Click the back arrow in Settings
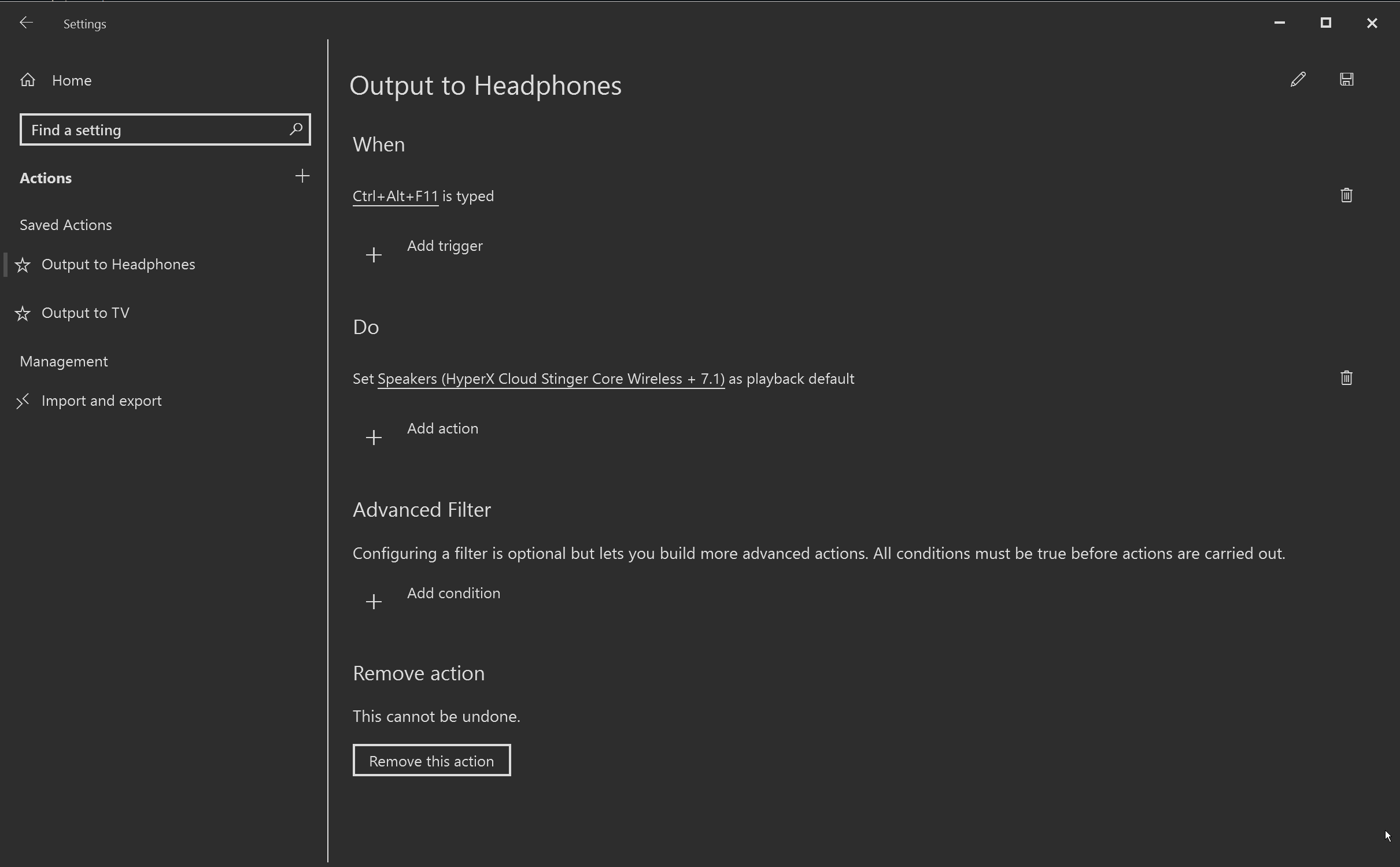Screen dimensions: 1400x867 26,23
